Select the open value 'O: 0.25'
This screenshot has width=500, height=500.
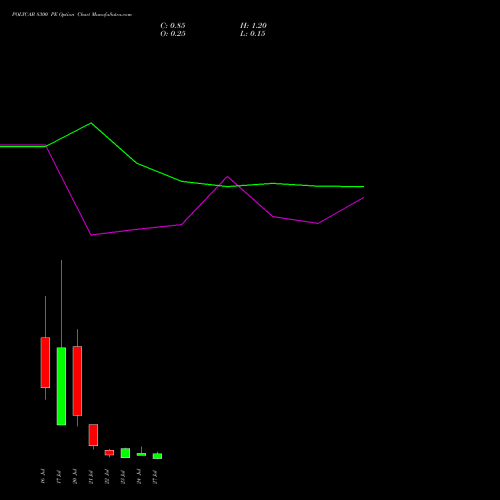[x=173, y=34]
